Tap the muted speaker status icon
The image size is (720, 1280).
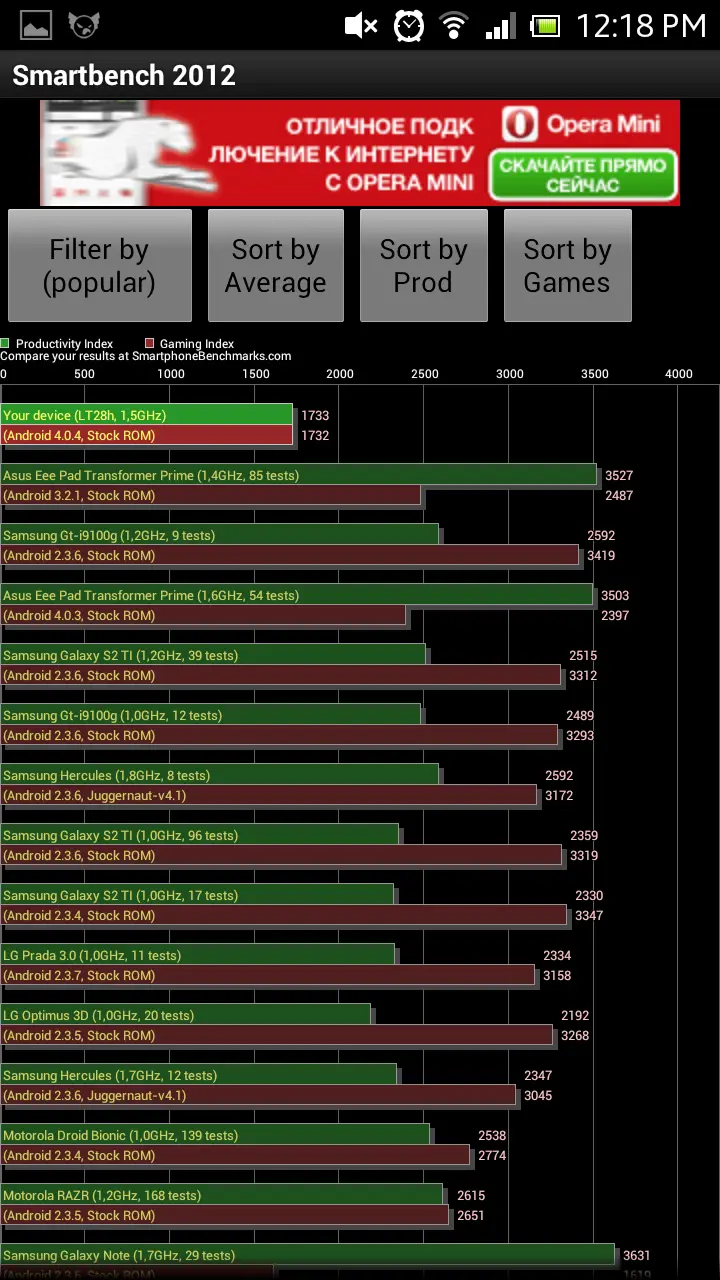coord(360,25)
